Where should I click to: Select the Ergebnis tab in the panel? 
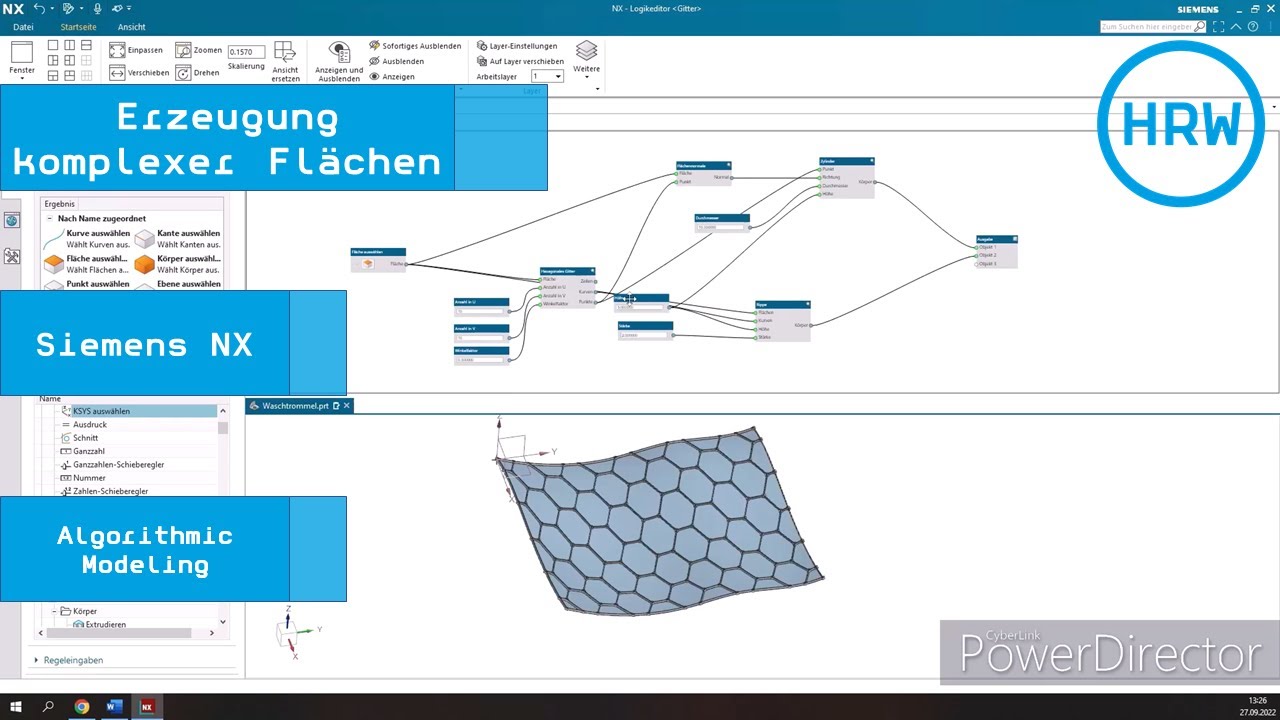tap(59, 204)
